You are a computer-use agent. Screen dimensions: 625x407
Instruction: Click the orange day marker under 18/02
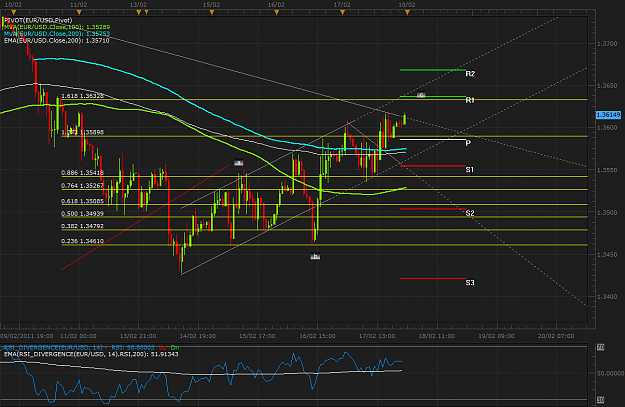pos(407,13)
